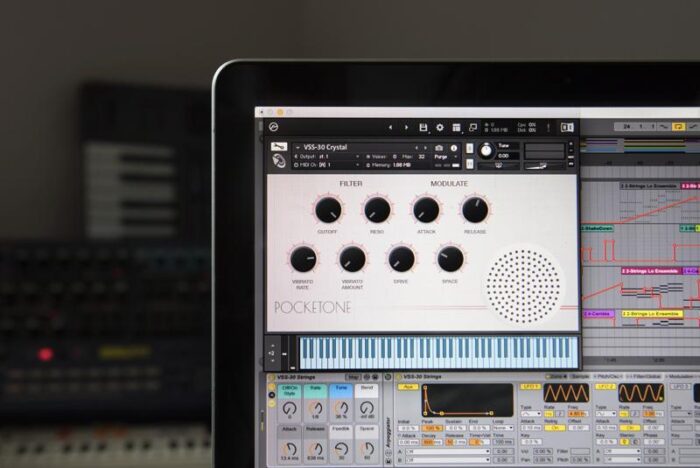The image size is (700, 468).
Task: Open the envelope Loop mode dropdown
Action: 502,428
